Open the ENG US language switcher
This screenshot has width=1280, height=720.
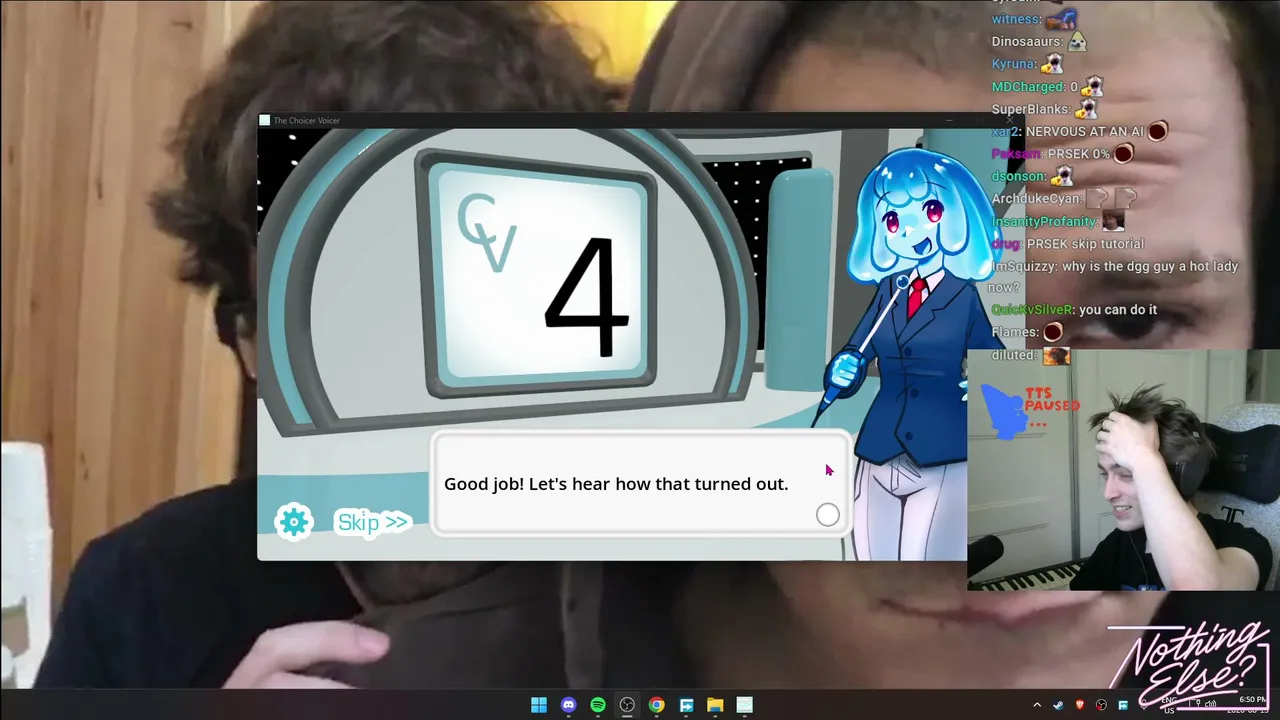(x=1169, y=705)
